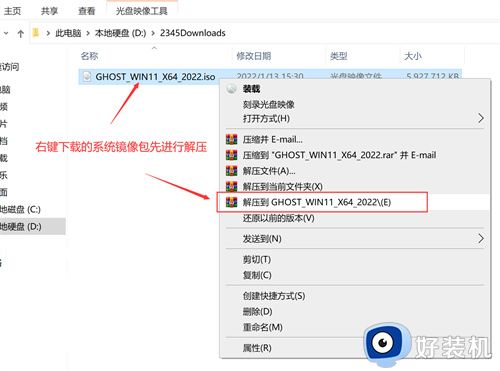
Task: Open the 打开方式(H) menu entry
Action: (266, 118)
